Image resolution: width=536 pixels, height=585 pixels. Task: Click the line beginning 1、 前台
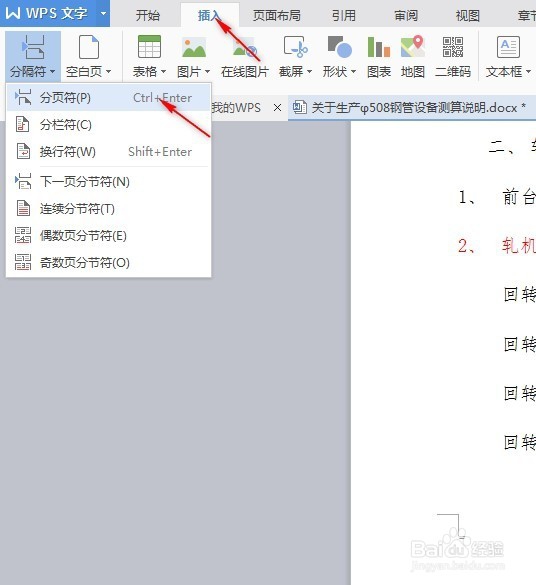point(497,197)
